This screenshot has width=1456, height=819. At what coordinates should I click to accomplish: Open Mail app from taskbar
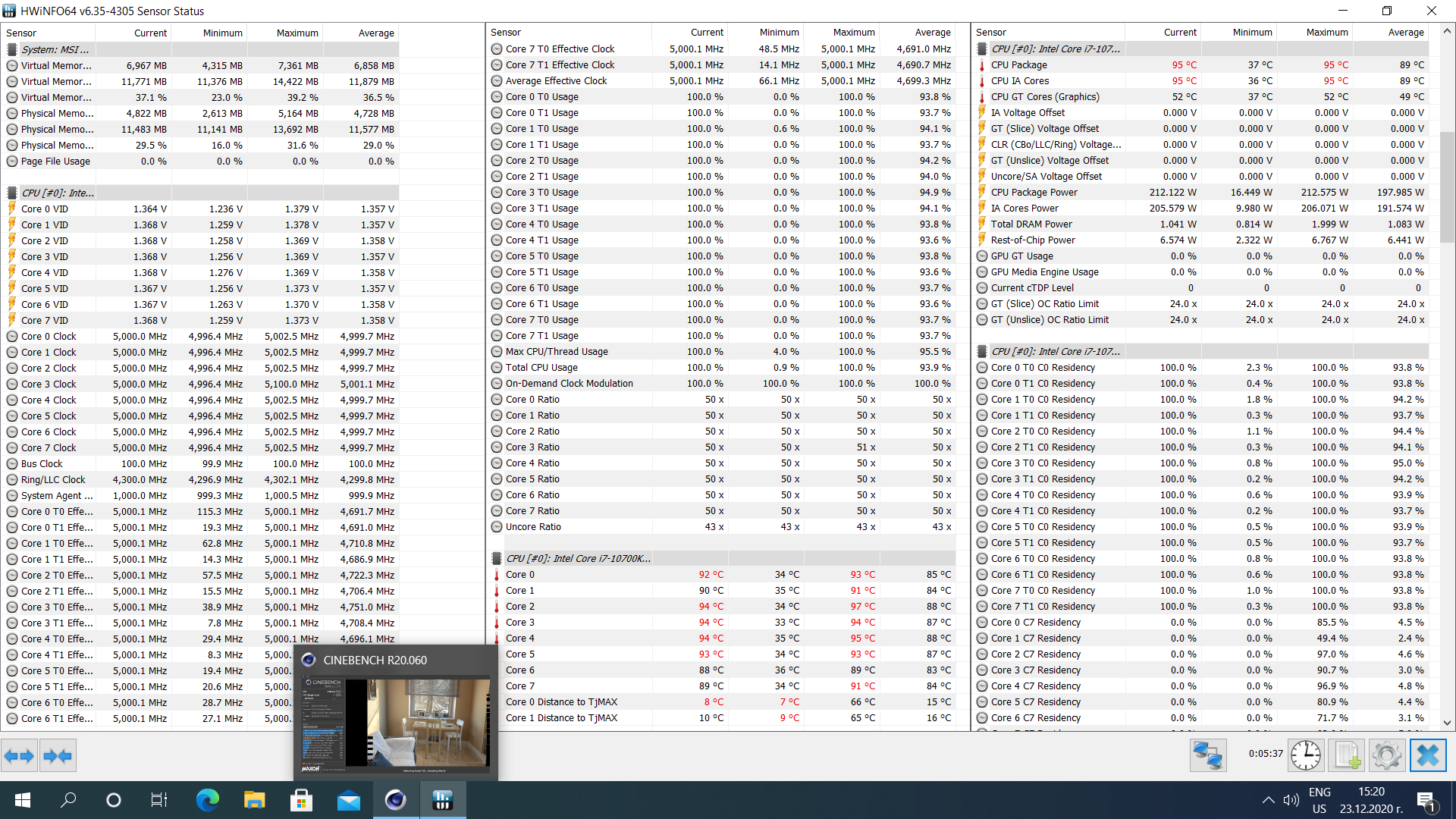[x=348, y=800]
